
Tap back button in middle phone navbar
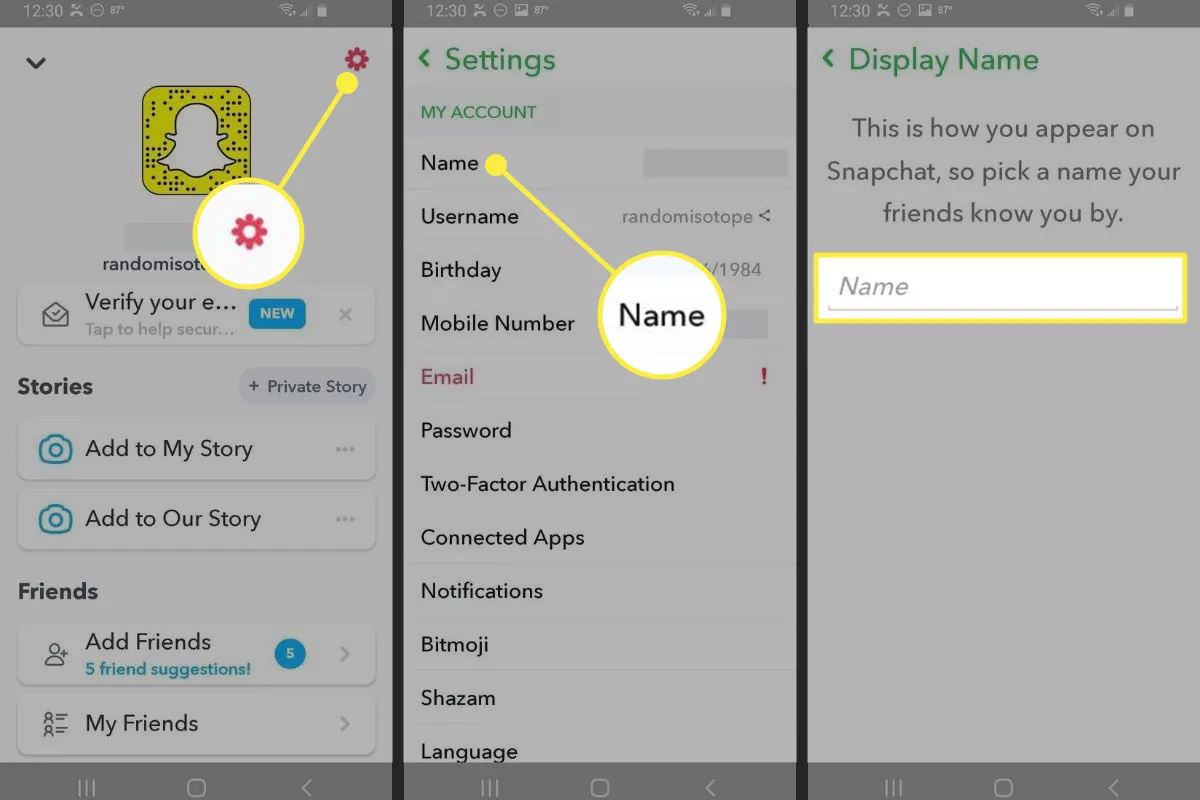(711, 787)
